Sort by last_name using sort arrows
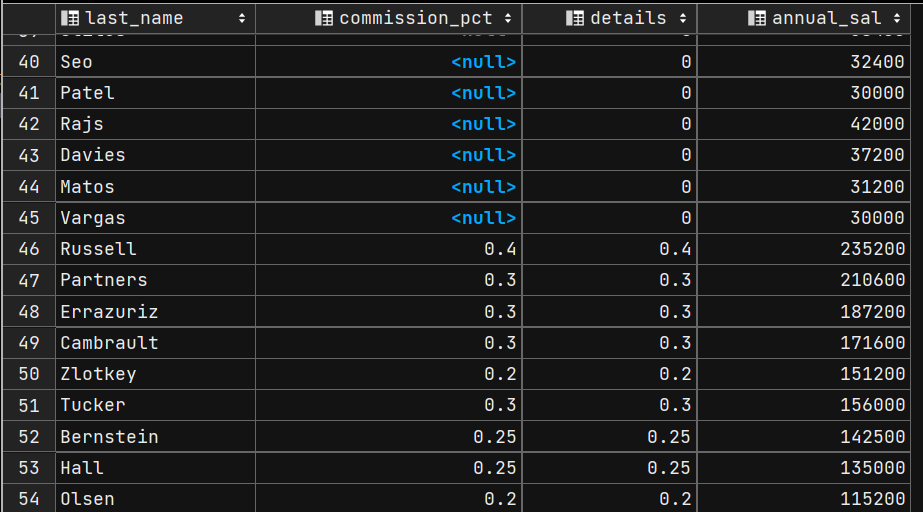923x512 pixels. pyautogui.click(x=242, y=18)
